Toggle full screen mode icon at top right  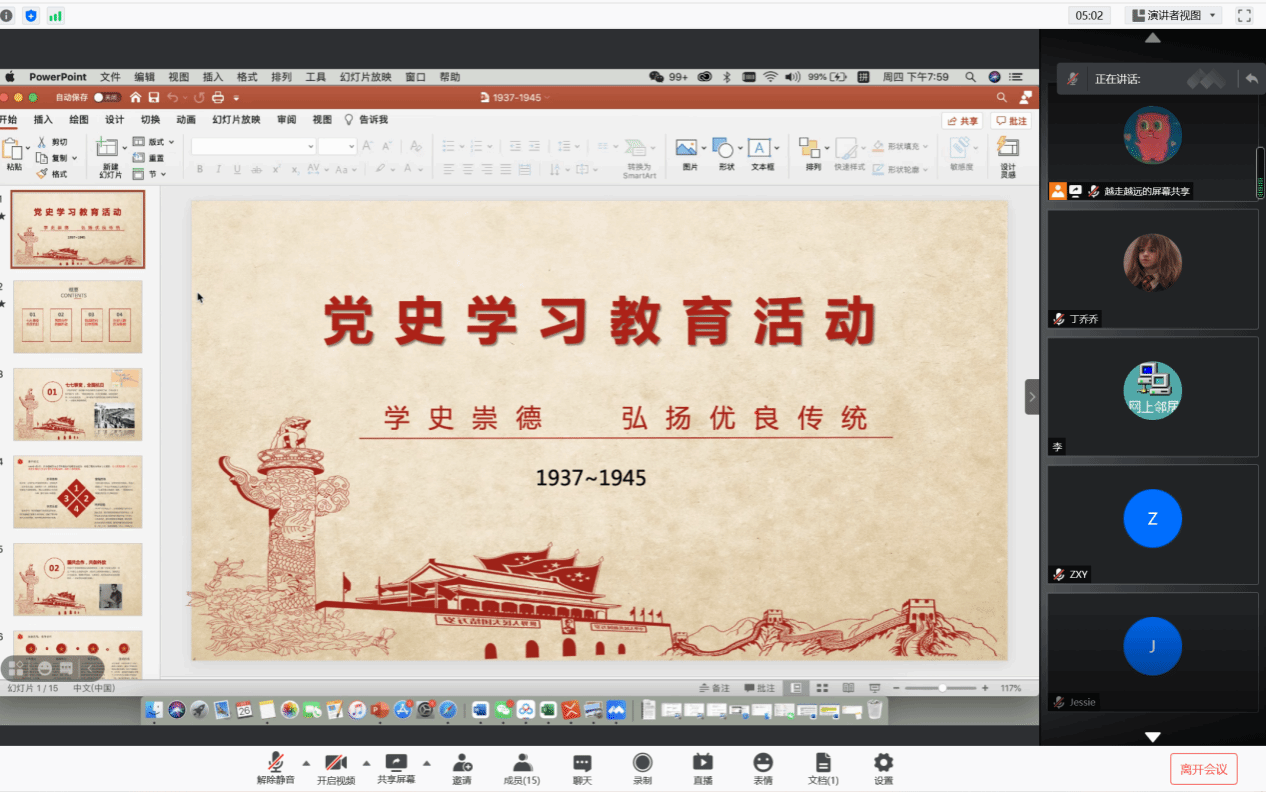tap(1244, 15)
